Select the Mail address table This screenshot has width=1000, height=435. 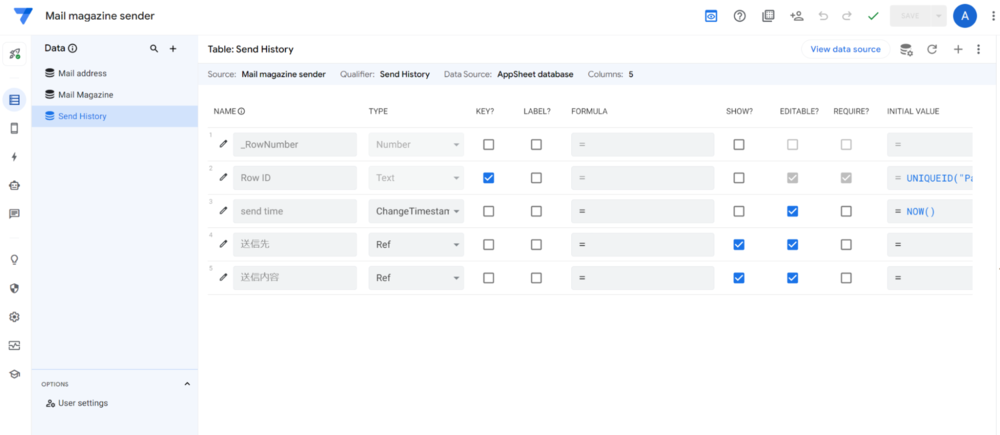[82, 73]
